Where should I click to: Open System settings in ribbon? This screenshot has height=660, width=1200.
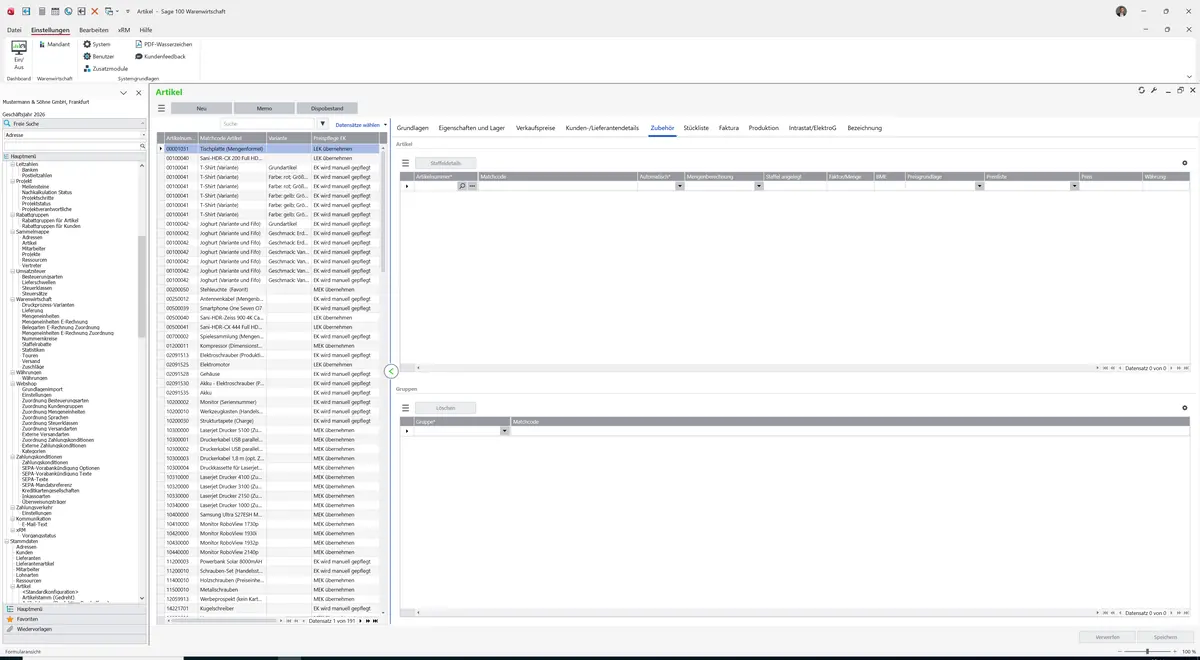coord(97,44)
